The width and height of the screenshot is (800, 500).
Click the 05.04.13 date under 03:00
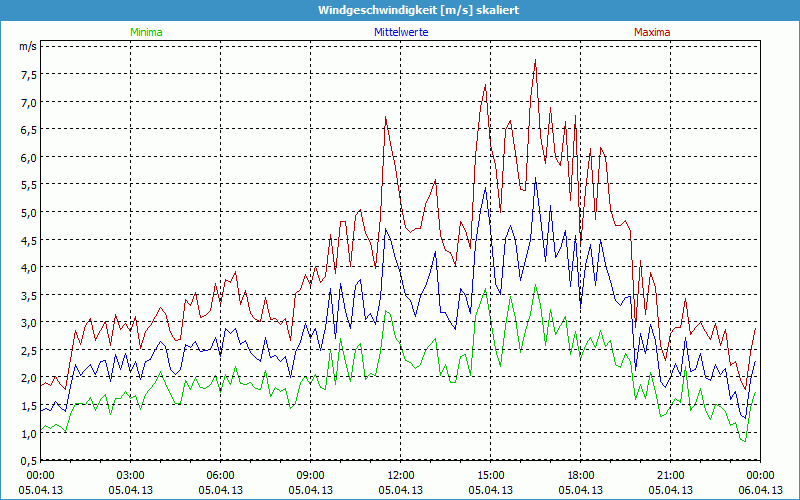pos(131,490)
